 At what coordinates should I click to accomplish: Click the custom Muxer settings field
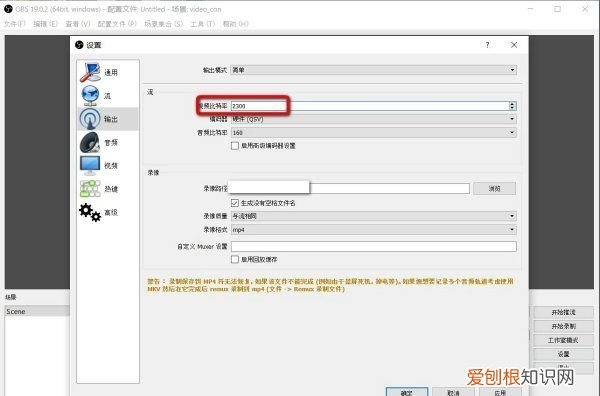point(373,246)
